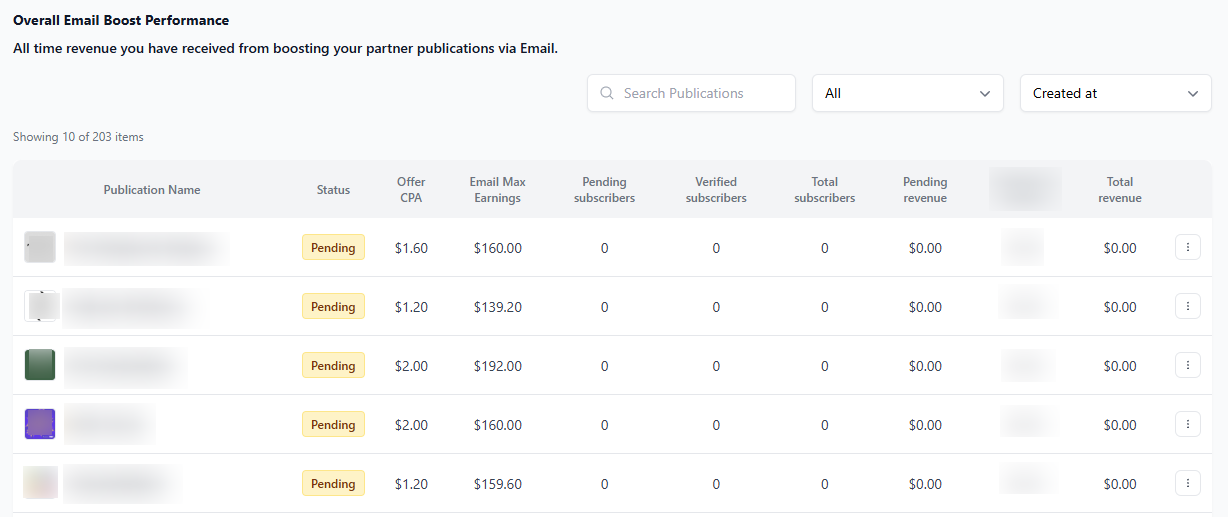The width and height of the screenshot is (1228, 517).
Task: Click the Publication Name column header
Action: pyautogui.click(x=152, y=190)
